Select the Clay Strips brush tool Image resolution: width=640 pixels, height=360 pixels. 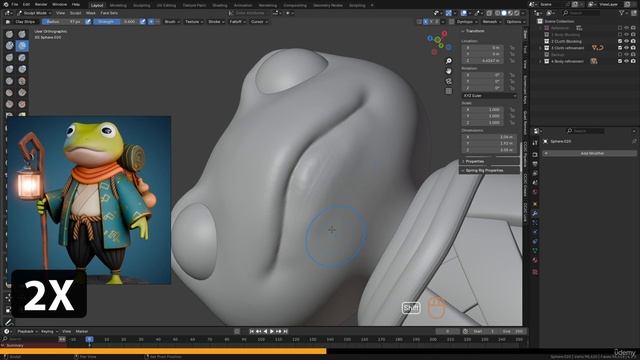(22, 46)
